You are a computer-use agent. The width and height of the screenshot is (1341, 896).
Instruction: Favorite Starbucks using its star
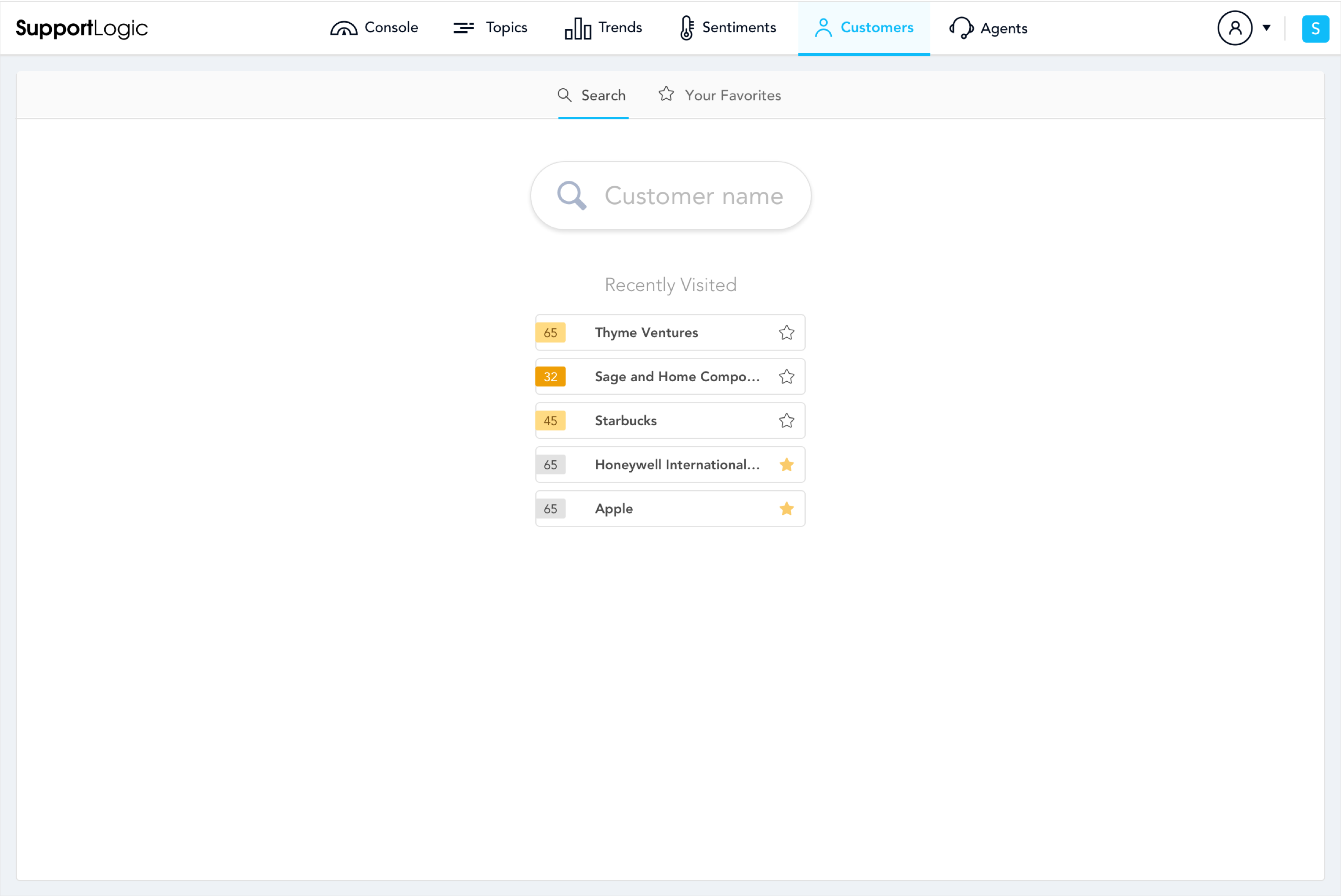tap(786, 421)
